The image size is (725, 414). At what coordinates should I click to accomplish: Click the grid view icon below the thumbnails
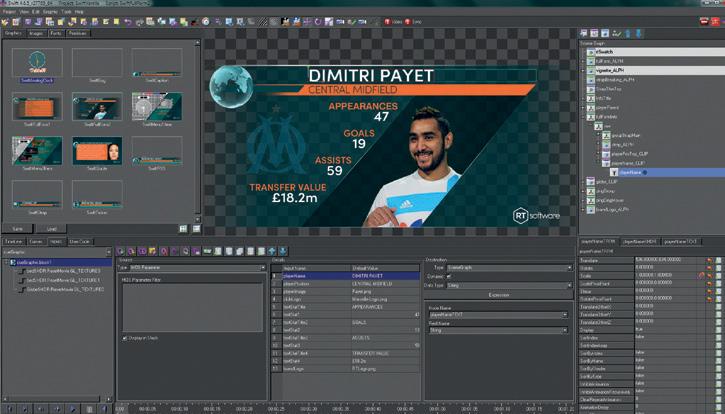point(184,229)
